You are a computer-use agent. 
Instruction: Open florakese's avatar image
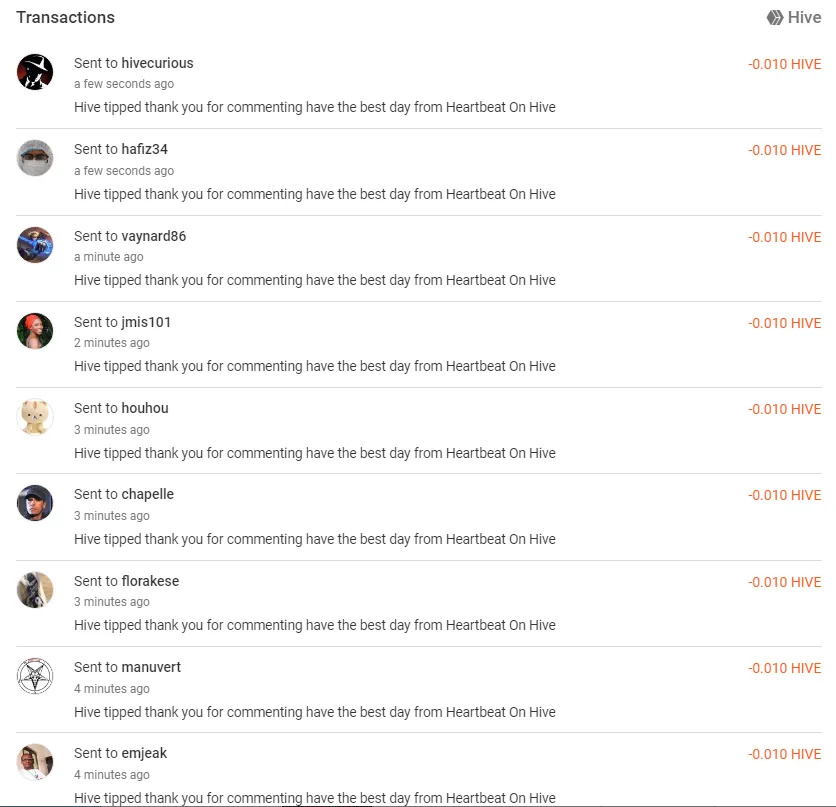coord(35,590)
